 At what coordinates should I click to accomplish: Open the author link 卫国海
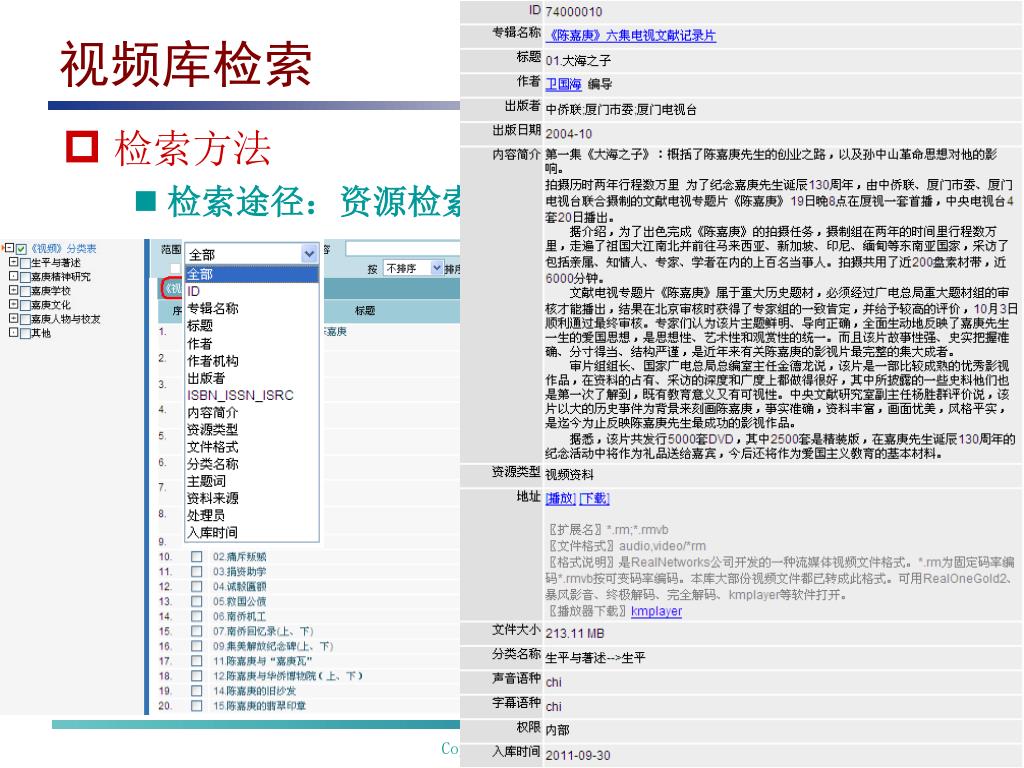pyautogui.click(x=564, y=84)
